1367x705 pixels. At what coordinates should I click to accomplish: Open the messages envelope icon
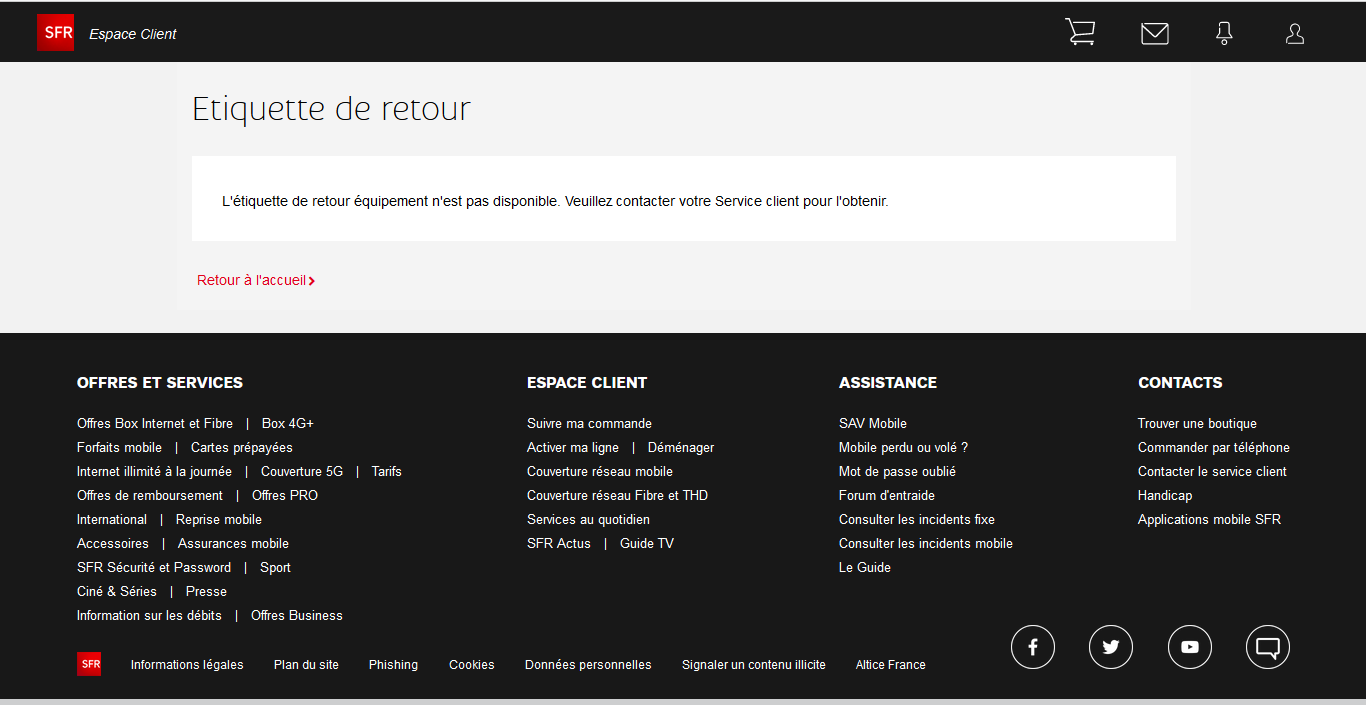pos(1155,34)
